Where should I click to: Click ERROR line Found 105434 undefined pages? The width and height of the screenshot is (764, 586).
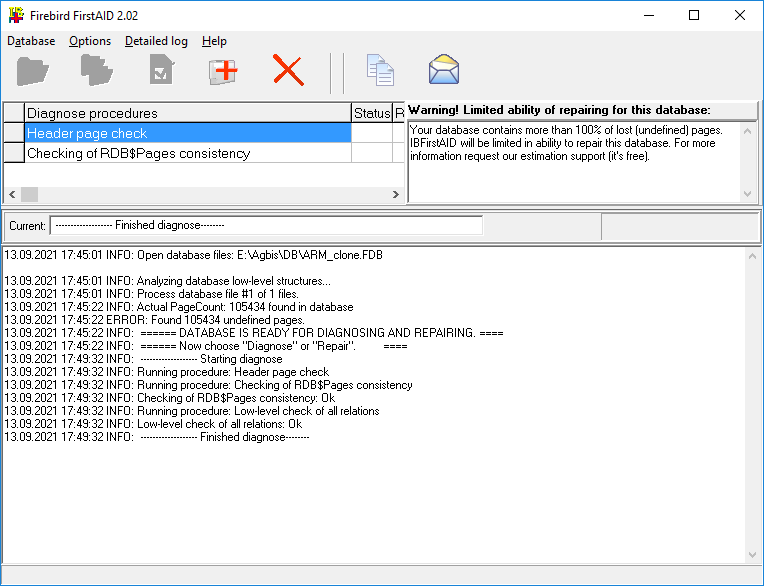click(154, 320)
